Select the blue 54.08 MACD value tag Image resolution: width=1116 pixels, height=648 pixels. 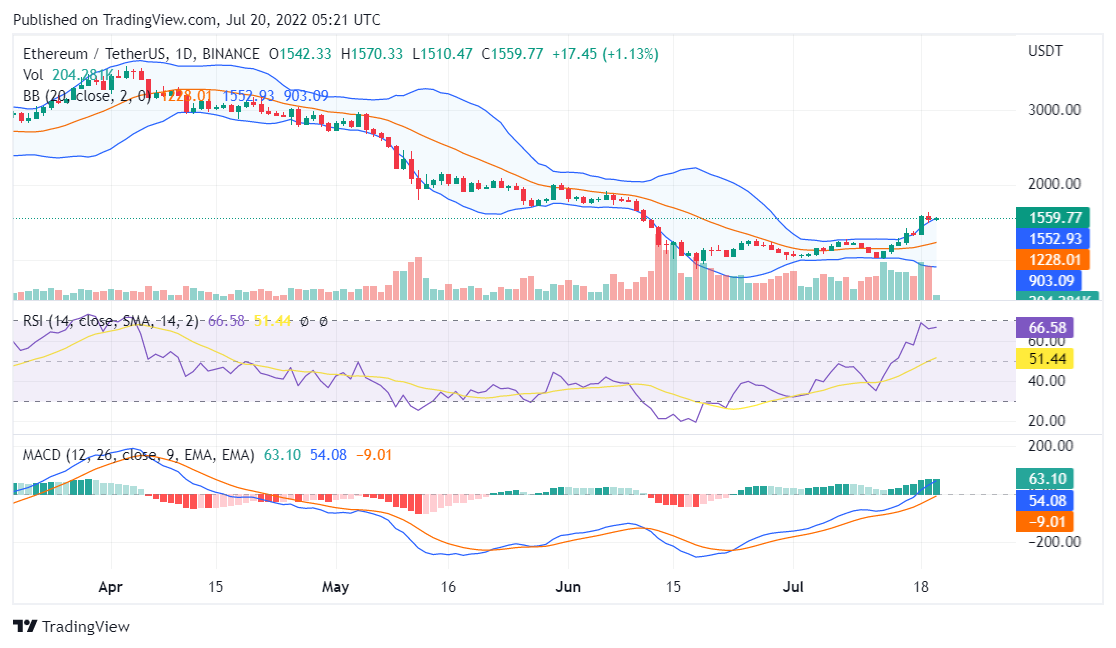1043,499
